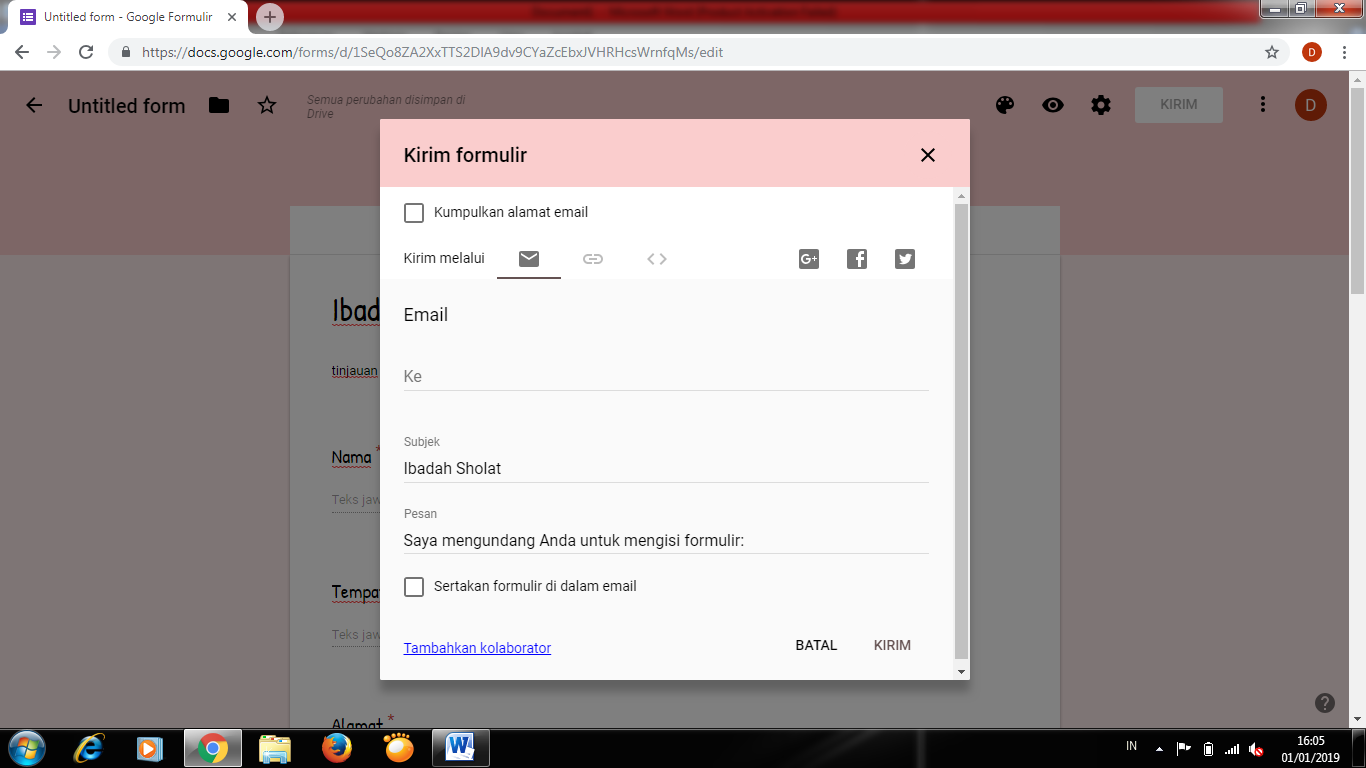Click the move to folder icon
This screenshot has height=768, width=1366.
pos(219,105)
